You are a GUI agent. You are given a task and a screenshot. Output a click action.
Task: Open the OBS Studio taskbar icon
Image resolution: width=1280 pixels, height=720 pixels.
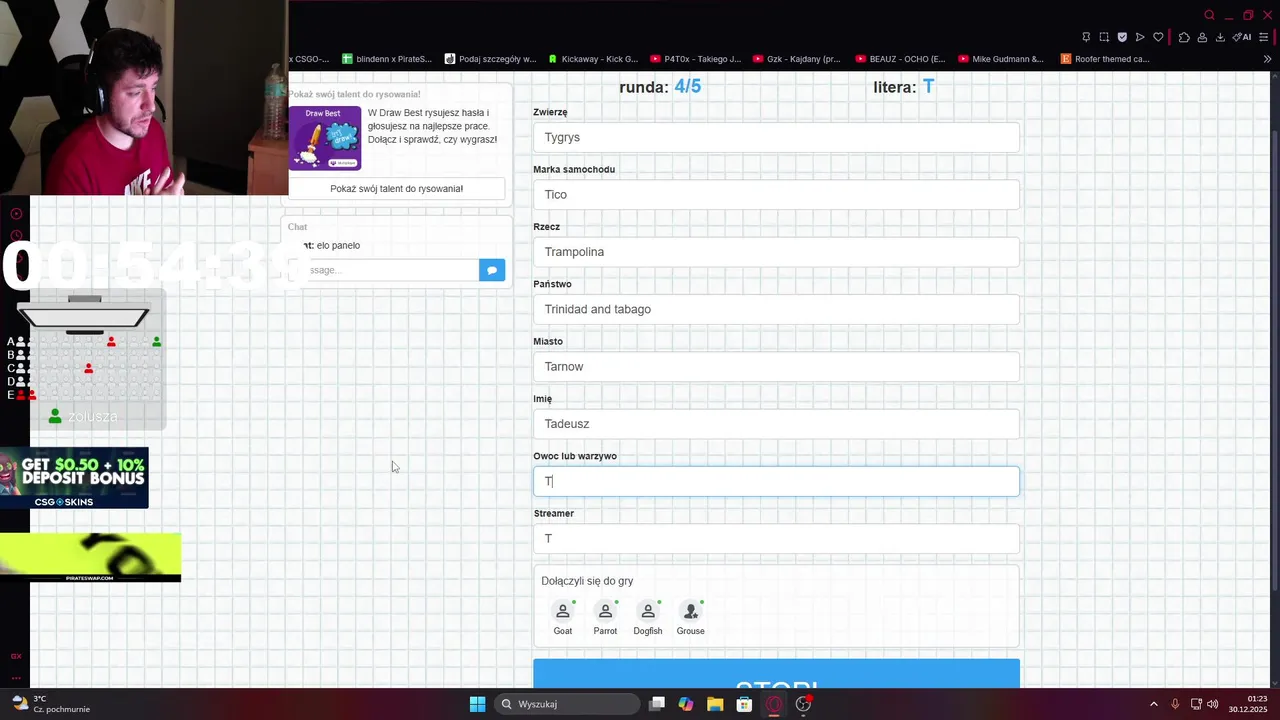(x=803, y=704)
